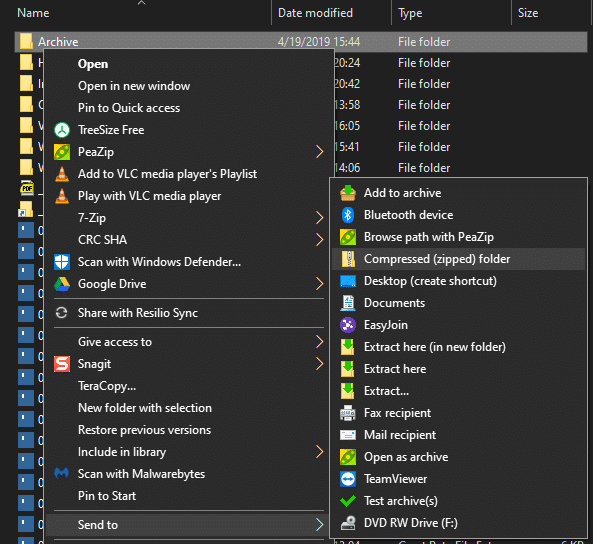593x544 pixels.
Task: Click VLC cone icon beside Play with VLC
Action: [x=62, y=196]
